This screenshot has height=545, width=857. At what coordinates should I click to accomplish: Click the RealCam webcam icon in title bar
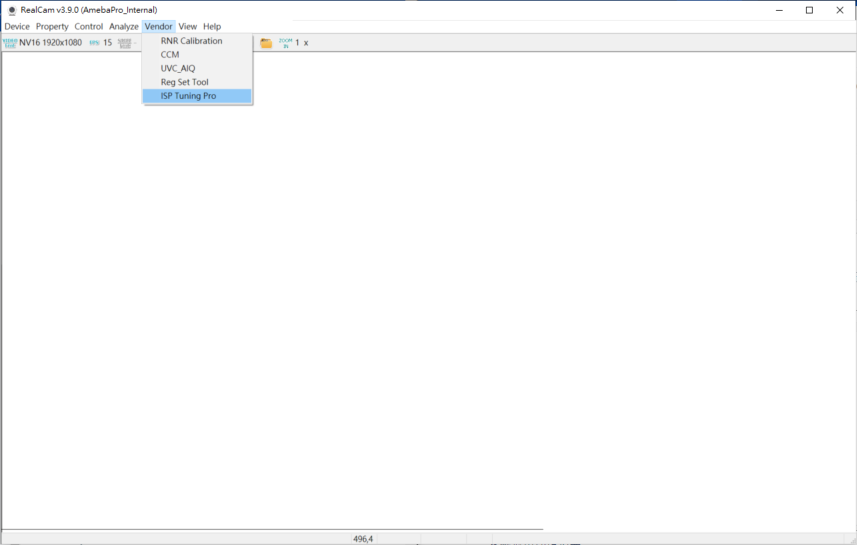12,10
